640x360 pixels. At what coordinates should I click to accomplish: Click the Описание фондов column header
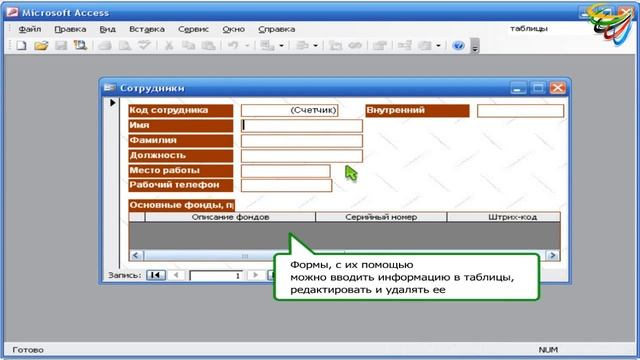click(230, 217)
